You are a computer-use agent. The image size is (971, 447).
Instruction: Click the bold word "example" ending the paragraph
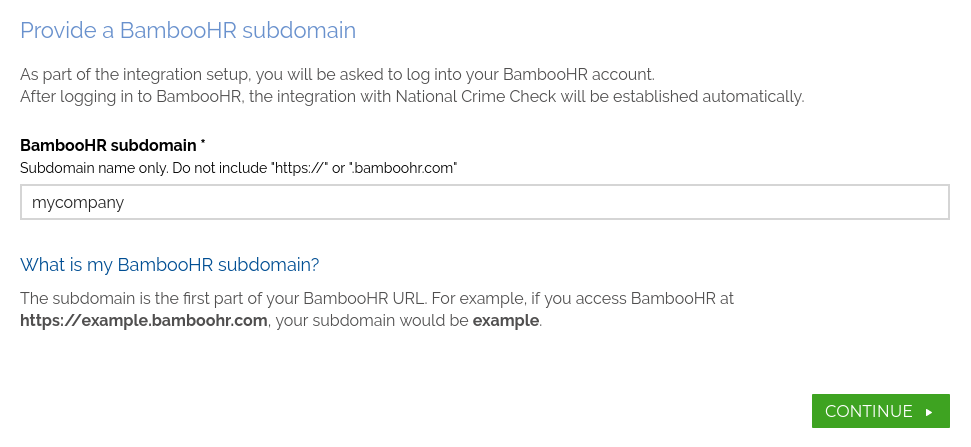505,321
